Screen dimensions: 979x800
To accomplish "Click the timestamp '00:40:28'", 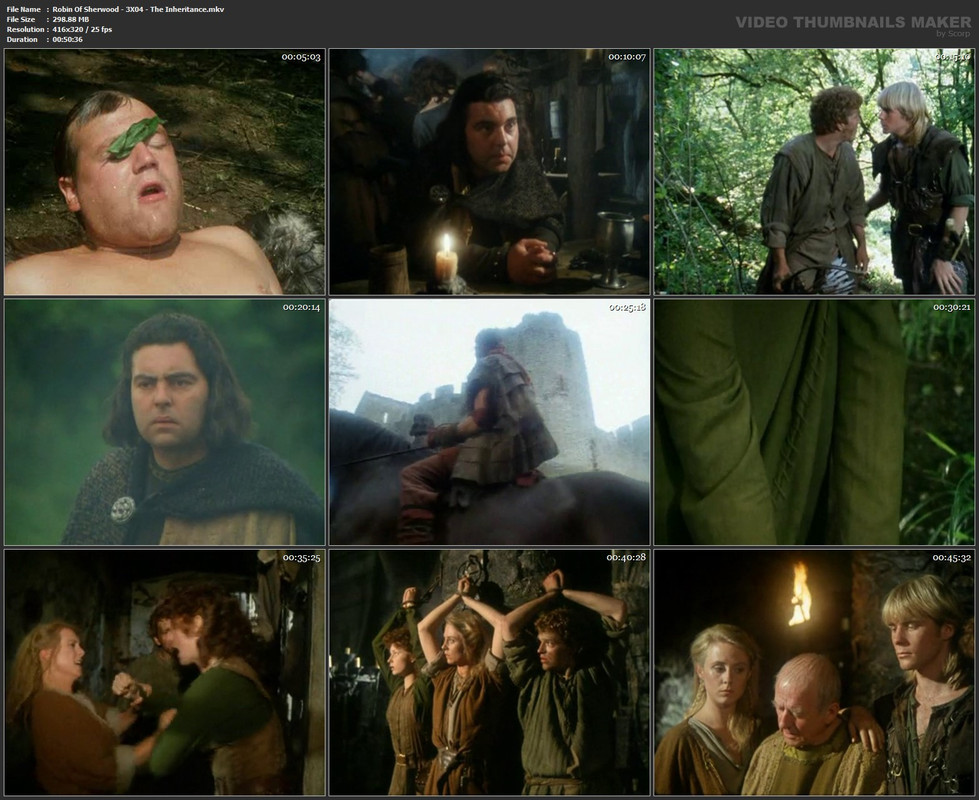I will [626, 557].
